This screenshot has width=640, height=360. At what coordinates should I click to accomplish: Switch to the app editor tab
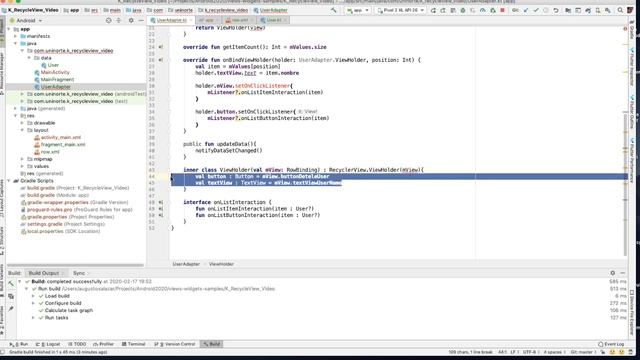(207, 20)
